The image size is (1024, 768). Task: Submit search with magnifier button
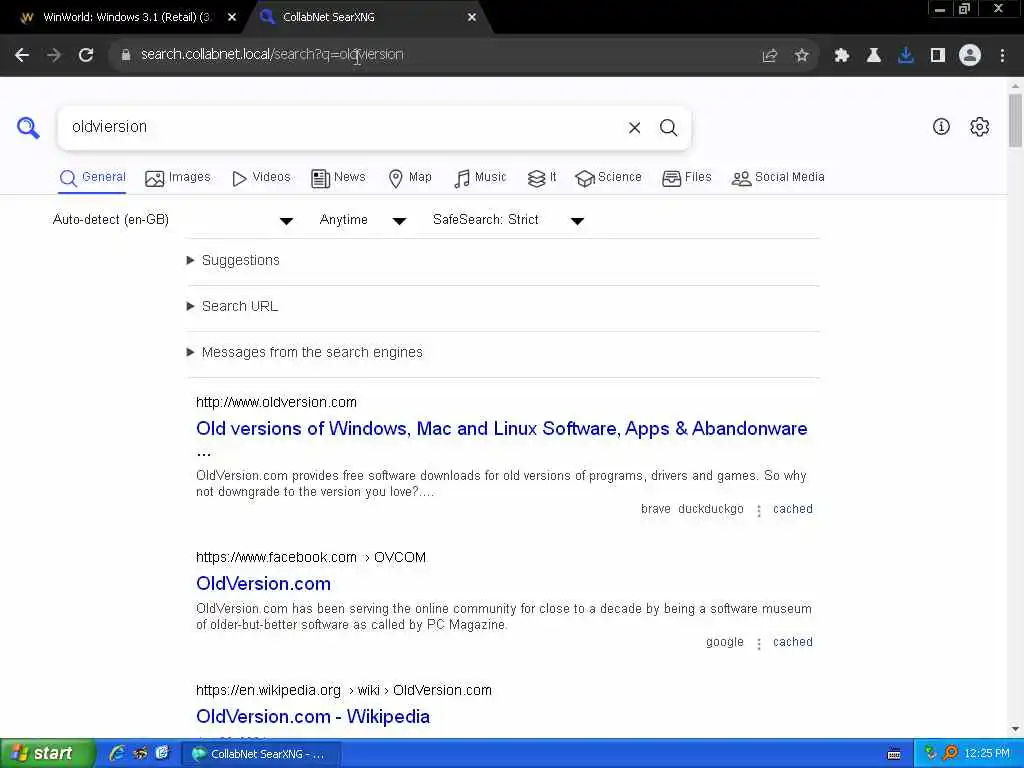point(668,127)
